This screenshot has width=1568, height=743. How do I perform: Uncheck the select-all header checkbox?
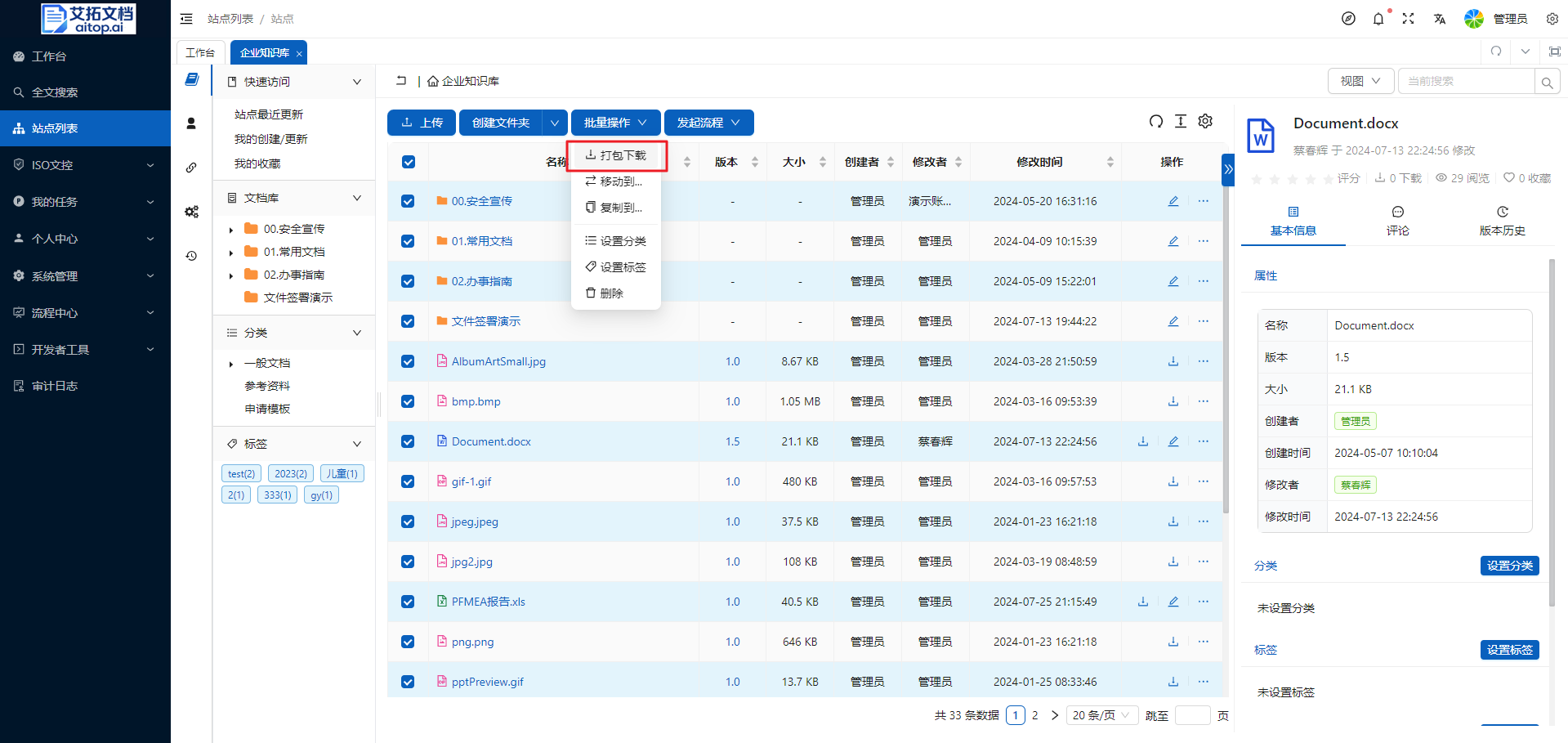[x=409, y=162]
